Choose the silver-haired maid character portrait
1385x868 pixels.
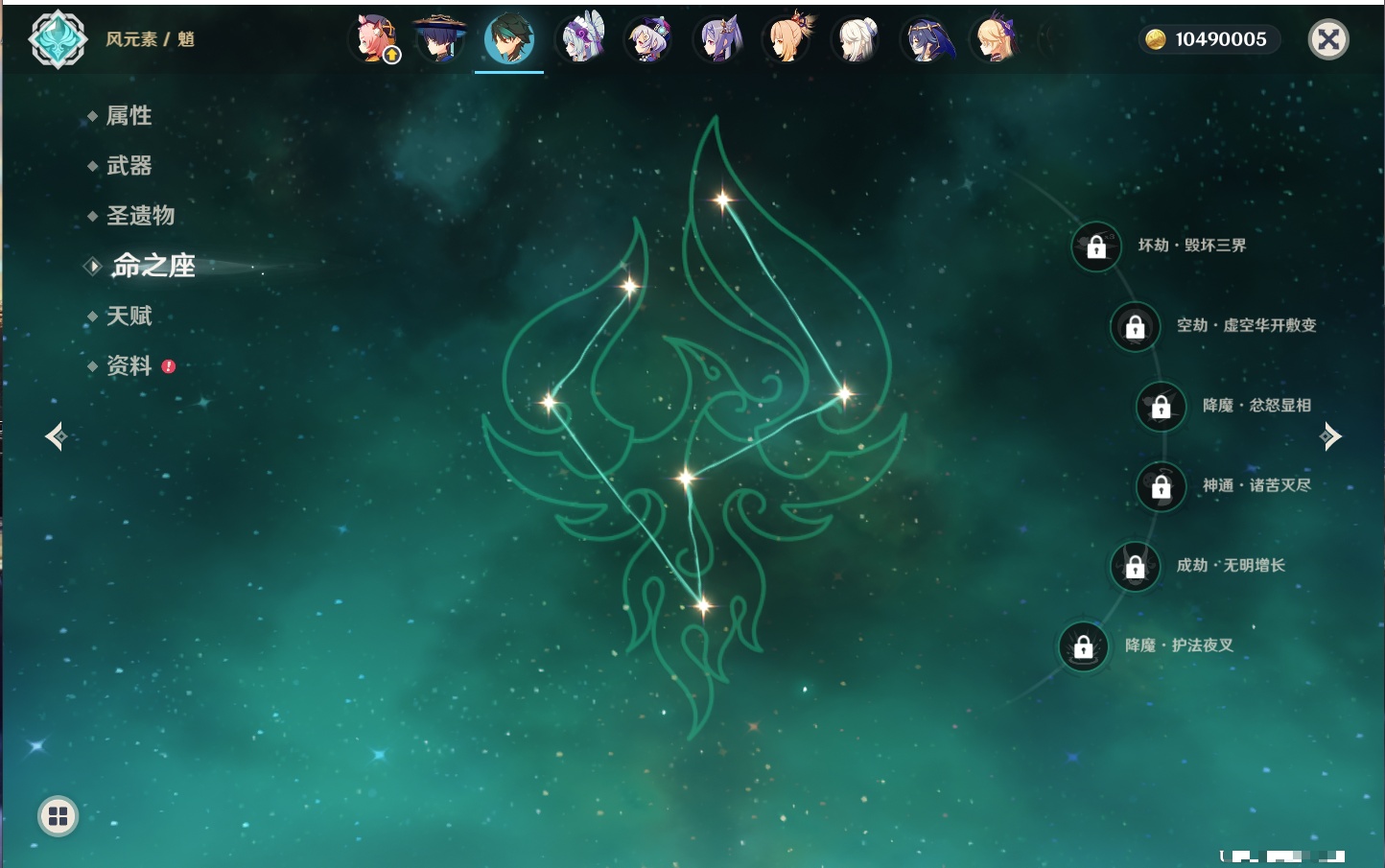(581, 39)
